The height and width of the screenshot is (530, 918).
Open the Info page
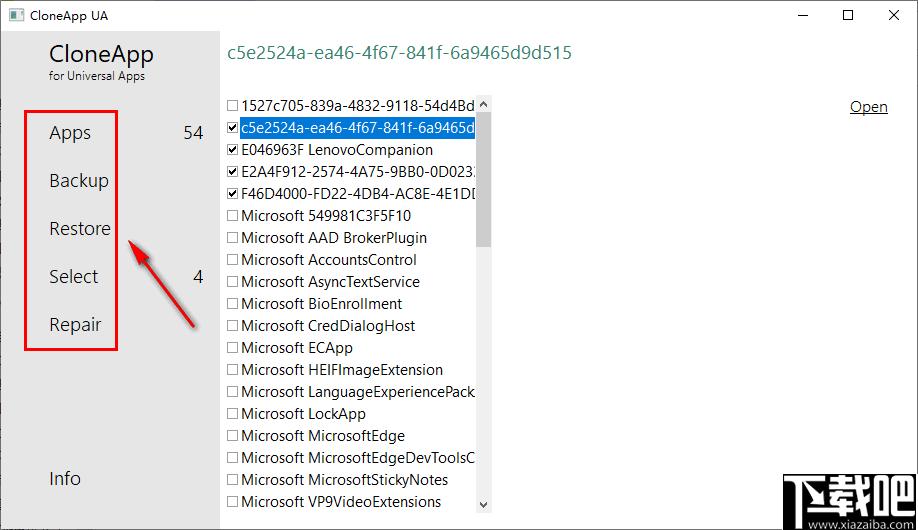[65, 479]
